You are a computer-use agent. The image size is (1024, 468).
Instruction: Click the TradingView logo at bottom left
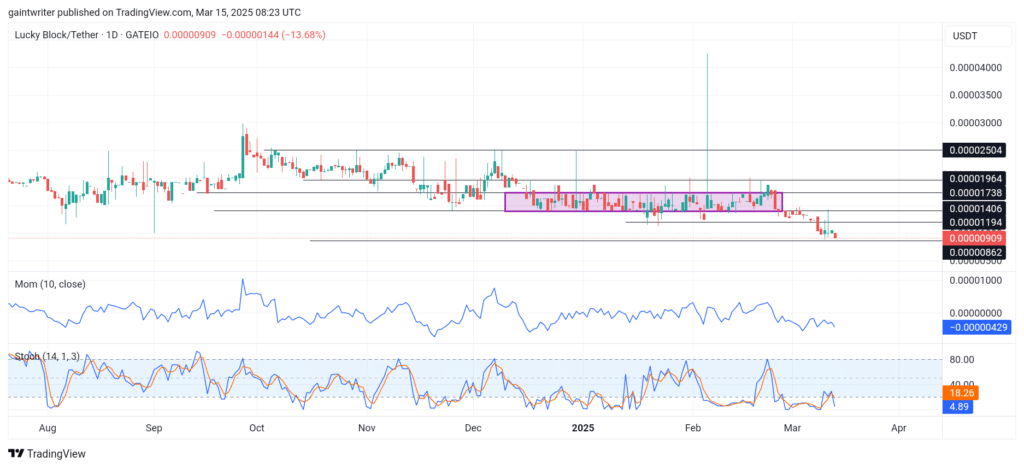point(46,454)
